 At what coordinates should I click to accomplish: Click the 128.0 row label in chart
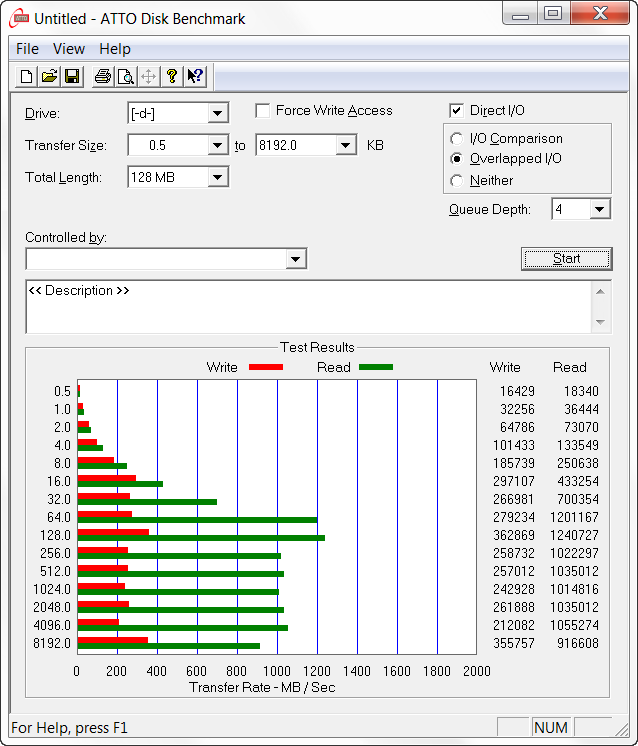pos(55,535)
